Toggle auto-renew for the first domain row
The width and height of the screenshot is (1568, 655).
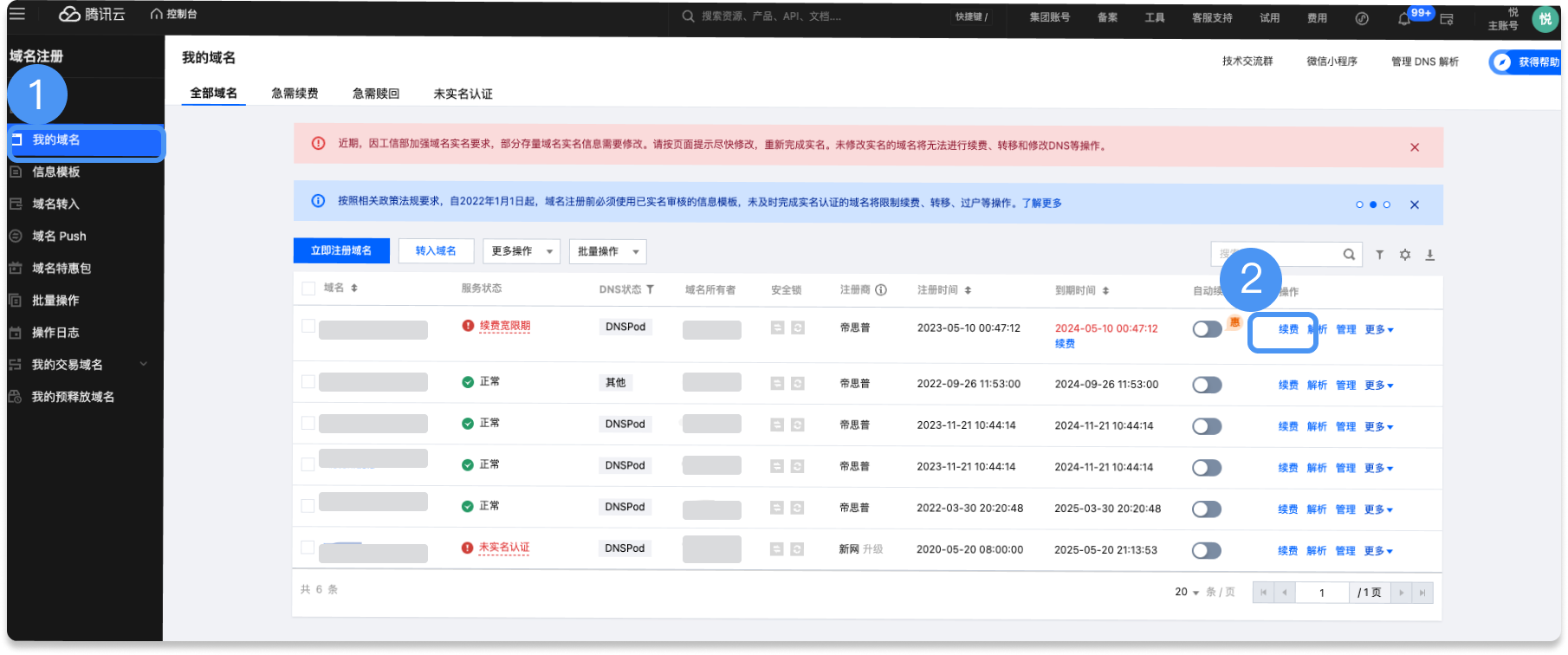(1207, 329)
